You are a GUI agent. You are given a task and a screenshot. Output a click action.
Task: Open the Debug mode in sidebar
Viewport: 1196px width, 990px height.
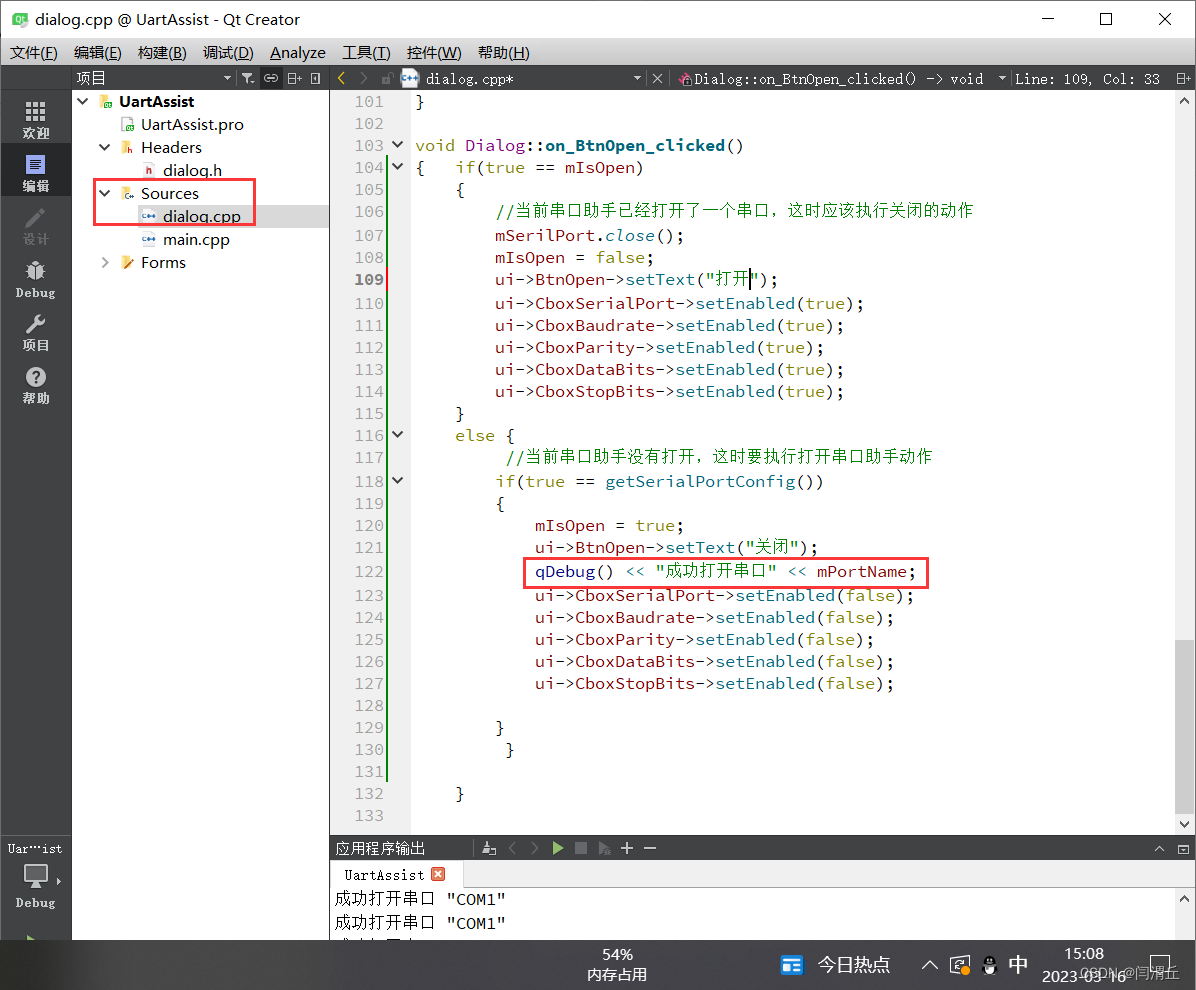click(x=35, y=280)
